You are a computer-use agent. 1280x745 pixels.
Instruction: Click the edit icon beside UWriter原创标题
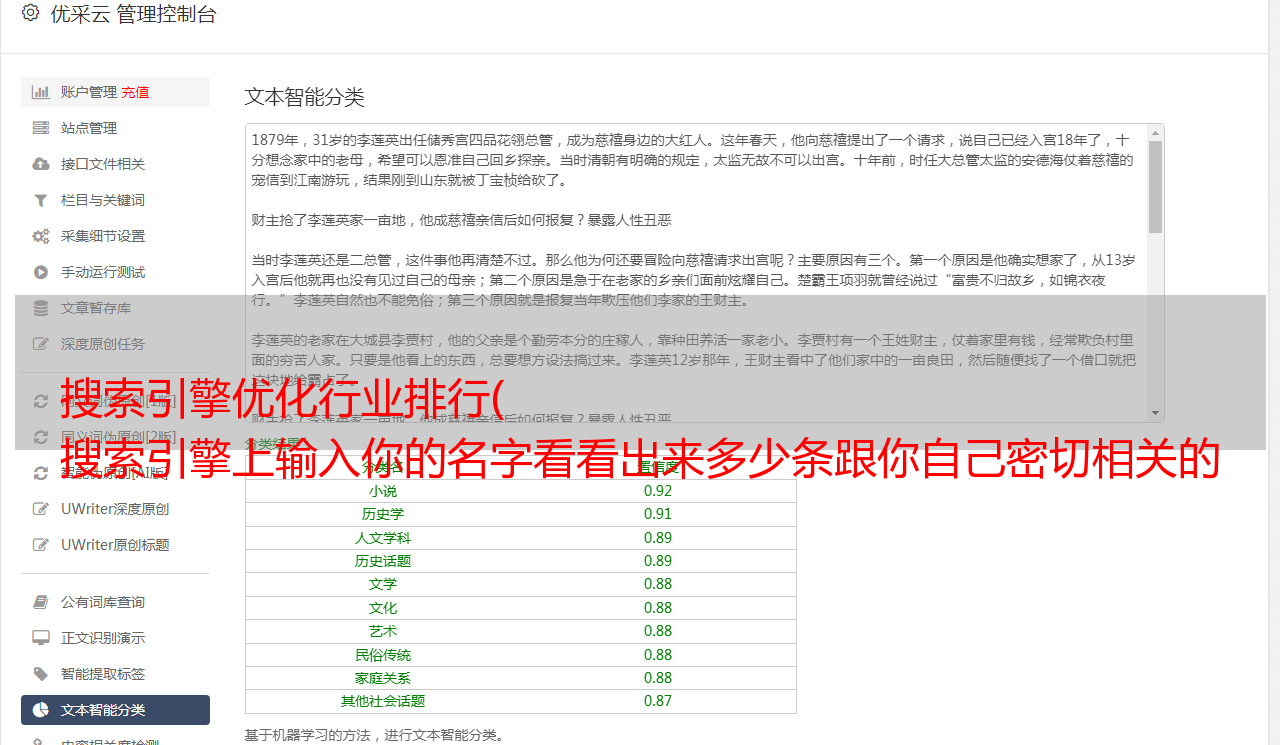click(41, 545)
